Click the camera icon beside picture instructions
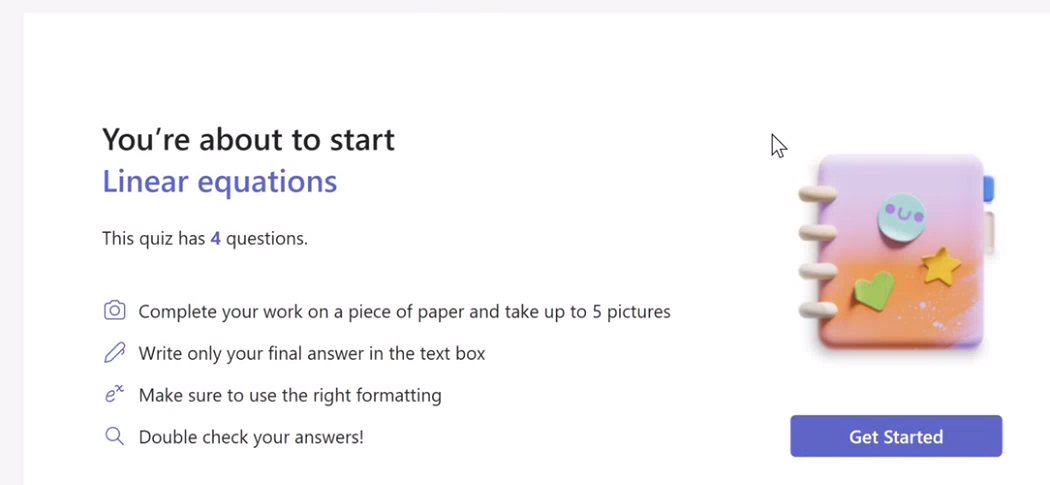This screenshot has height=485, width=1050. (115, 311)
